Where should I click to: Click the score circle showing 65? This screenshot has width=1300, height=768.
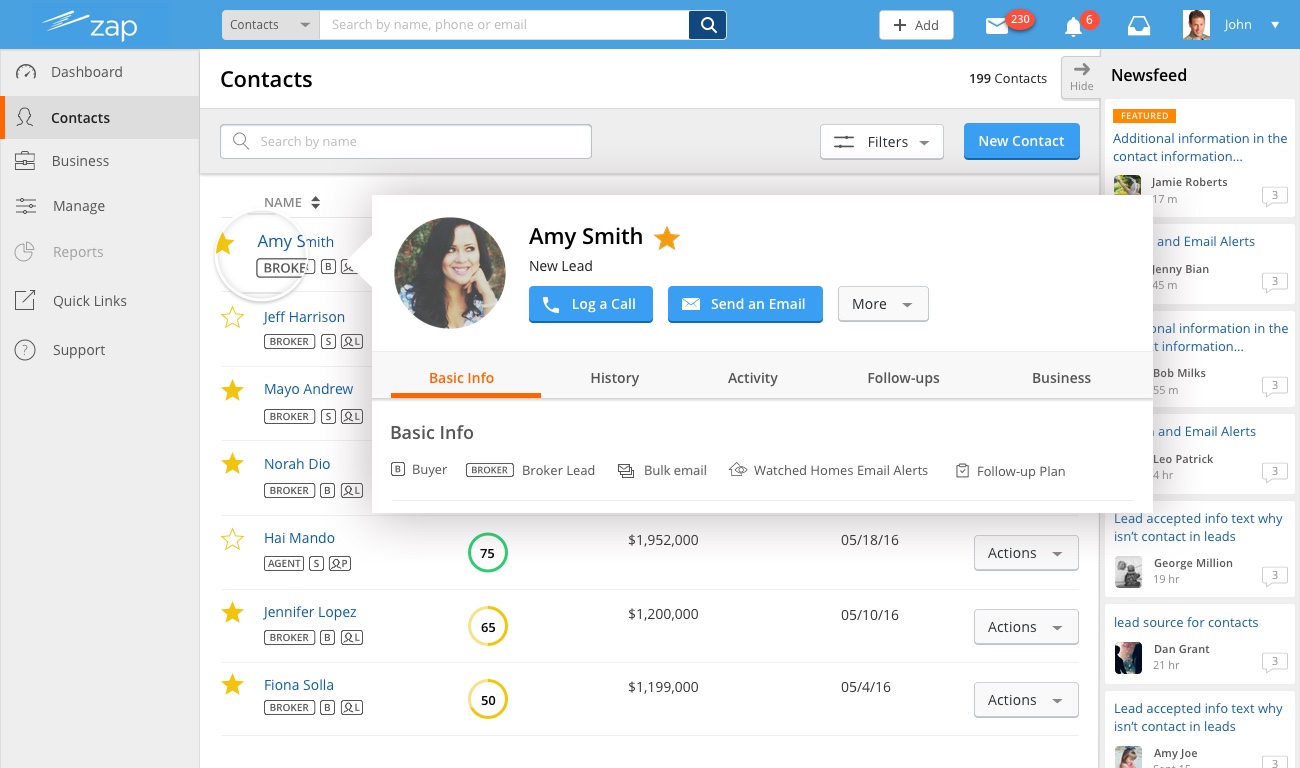pyautogui.click(x=488, y=627)
